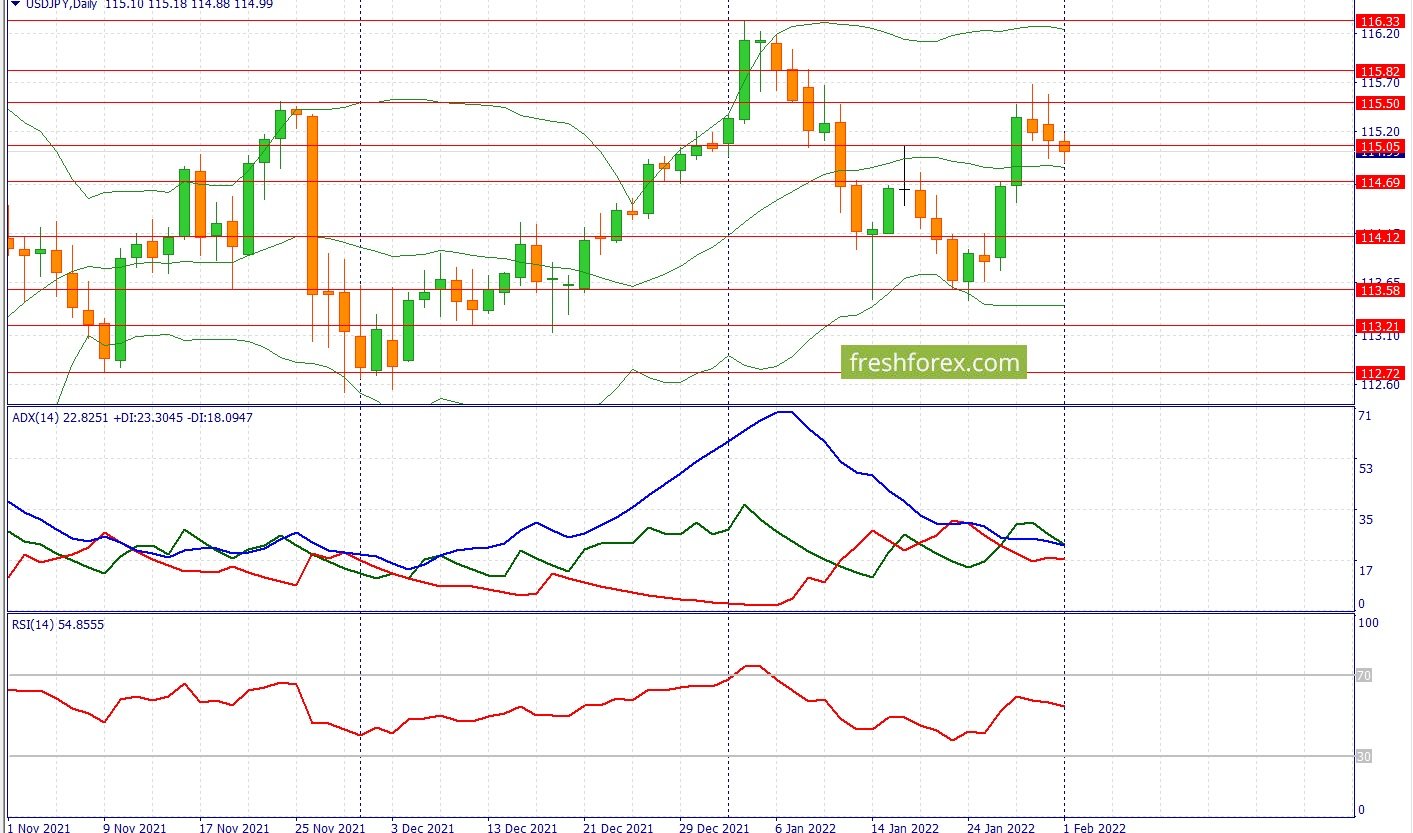Click the RSI 70 overbought level label
The height and width of the screenshot is (833, 1413).
point(1363,676)
